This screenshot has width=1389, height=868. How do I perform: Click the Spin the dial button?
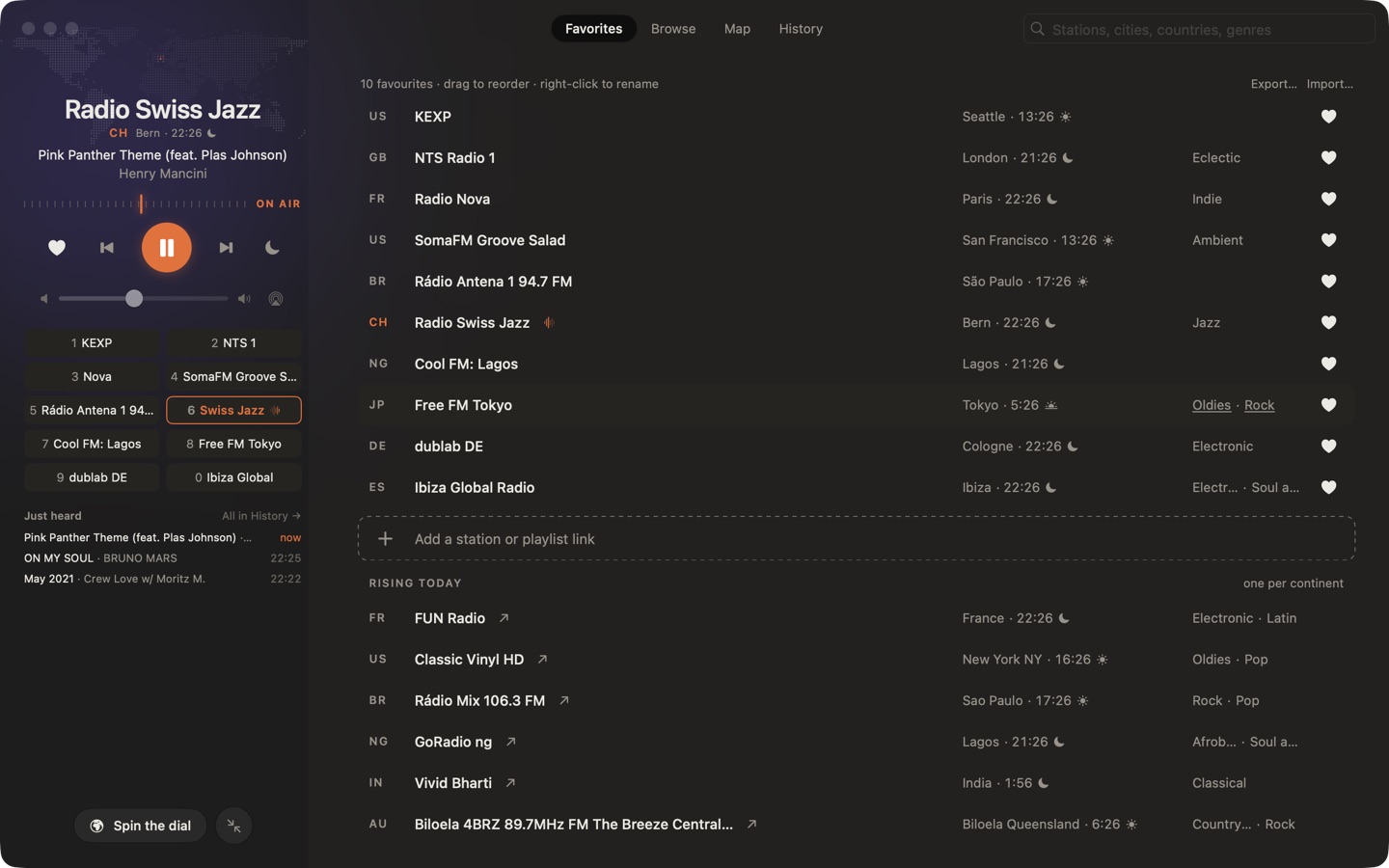coord(140,826)
